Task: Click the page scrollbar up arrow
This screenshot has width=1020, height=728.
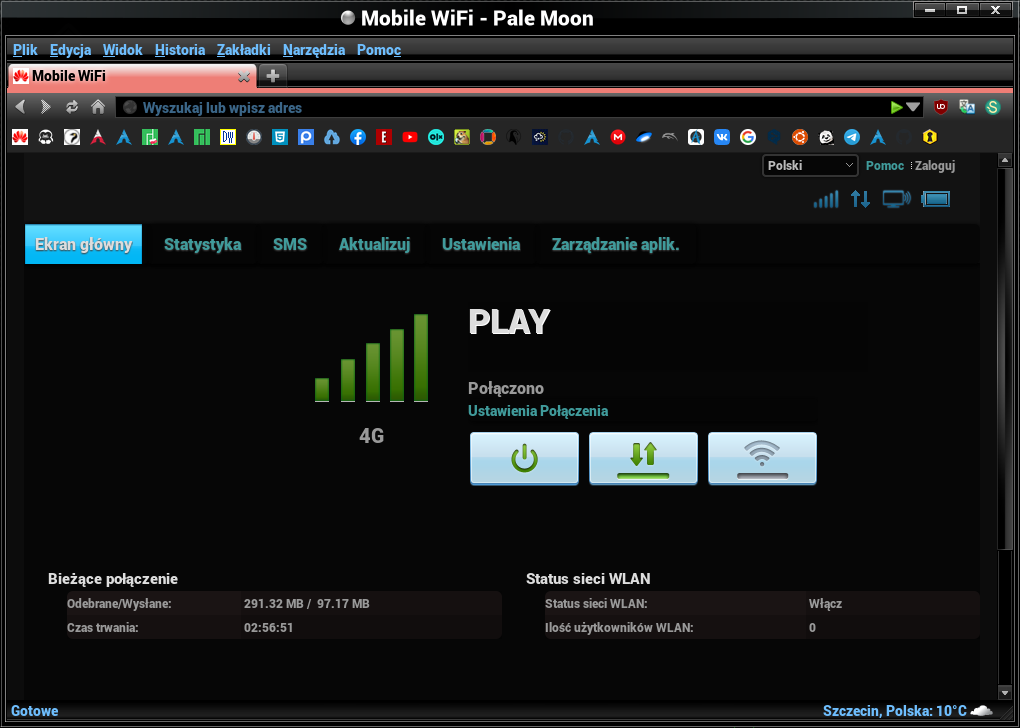Action: (1004, 160)
